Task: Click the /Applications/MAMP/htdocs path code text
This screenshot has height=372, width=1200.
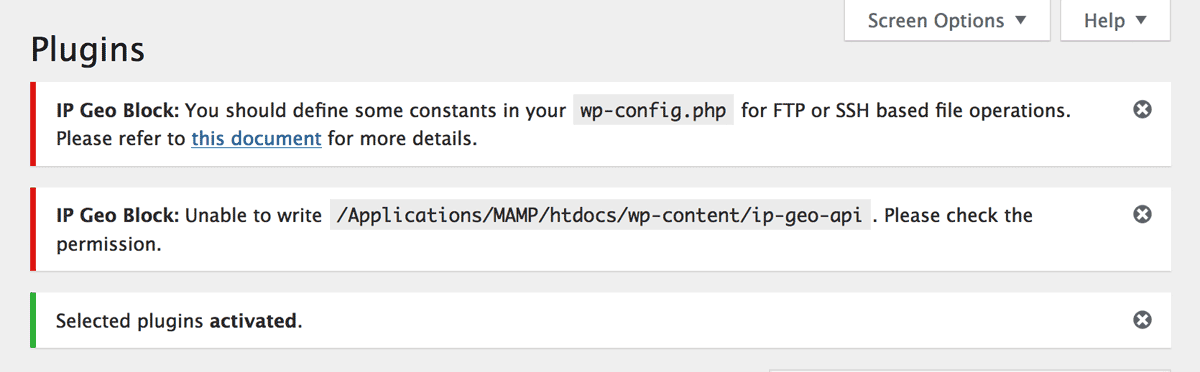Action: [600, 215]
